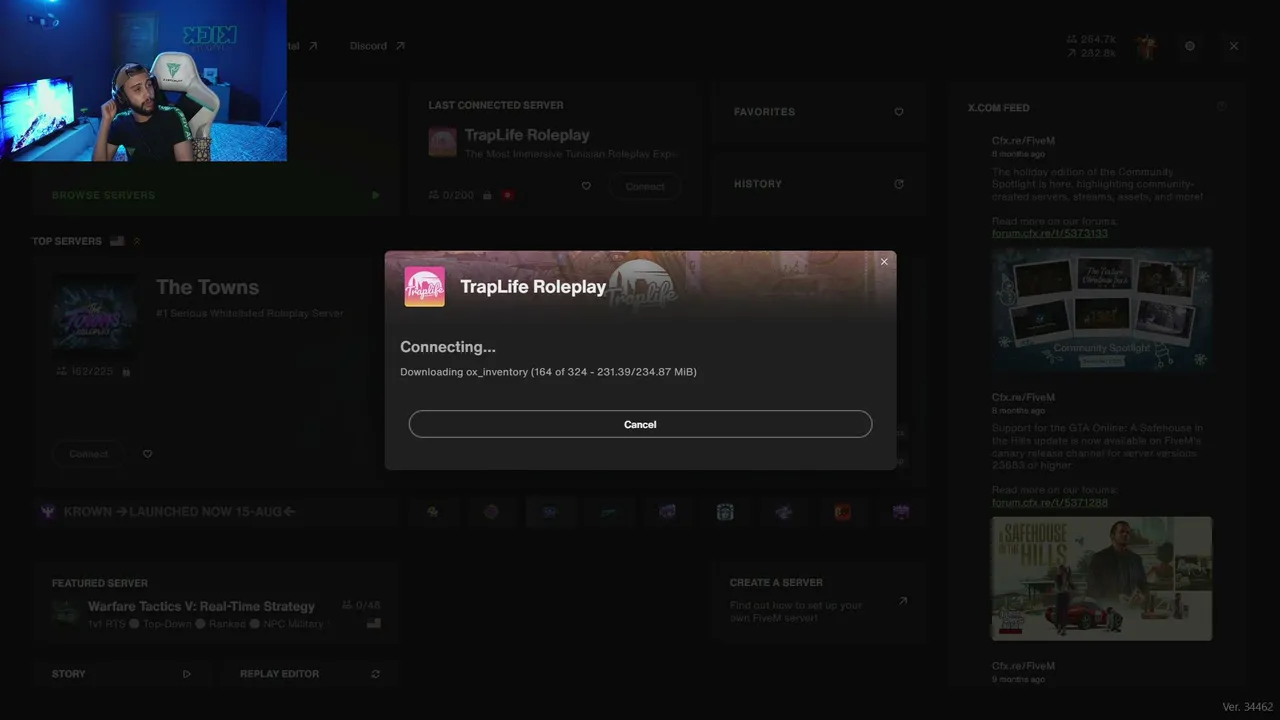Screen dimensions: 1280x720
Task: Select the first server icon in the icon strip
Action: pyautogui.click(x=433, y=512)
